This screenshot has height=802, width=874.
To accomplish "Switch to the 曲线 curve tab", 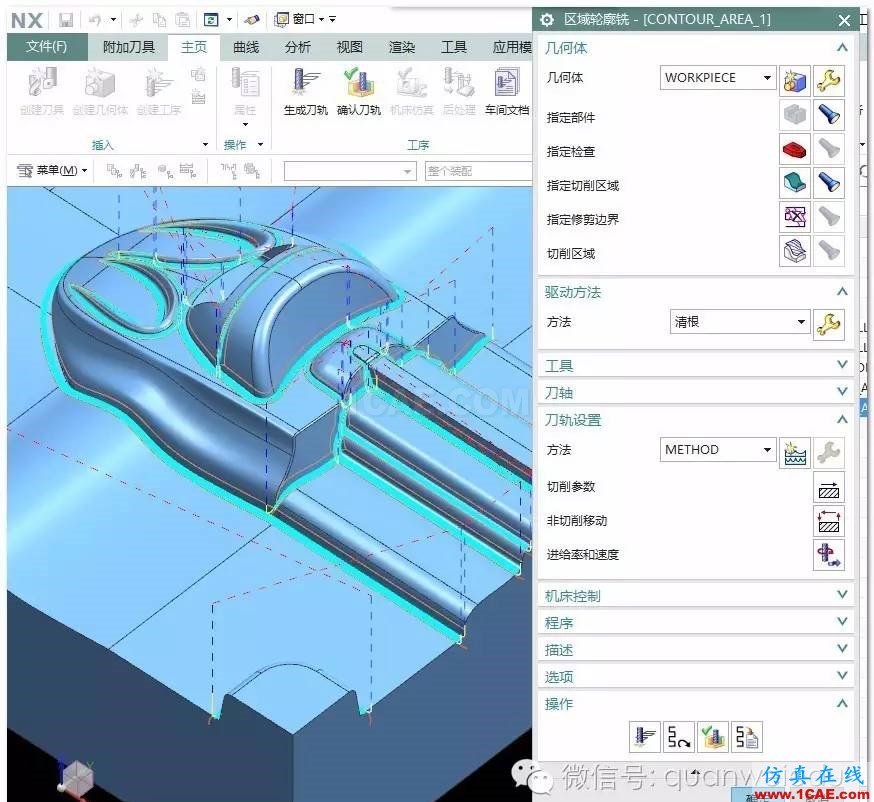I will click(246, 47).
